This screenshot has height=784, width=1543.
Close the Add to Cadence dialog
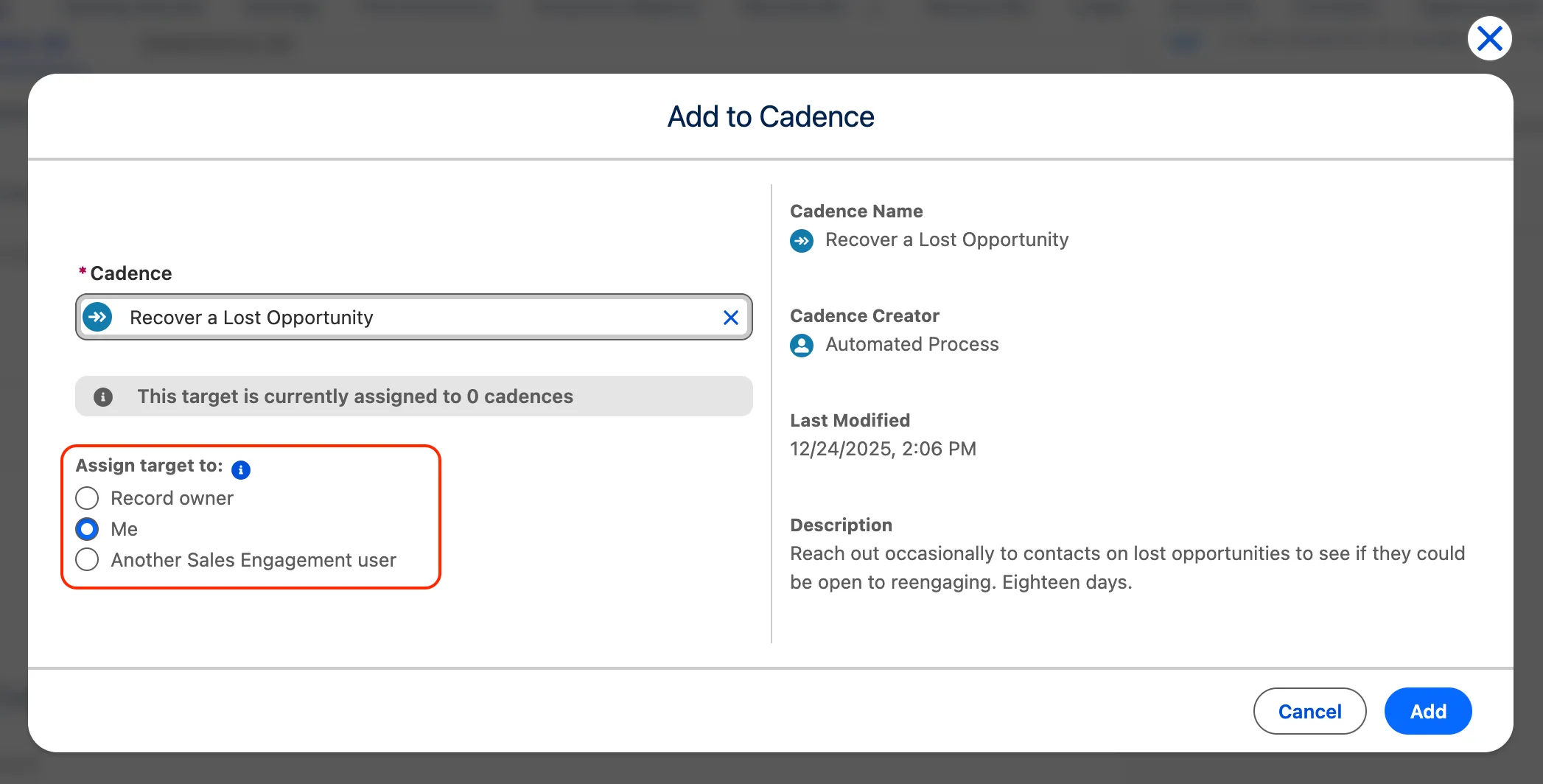[1489, 38]
